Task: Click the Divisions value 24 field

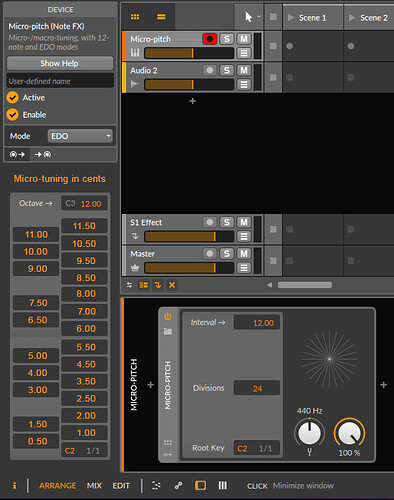Action: (257, 388)
